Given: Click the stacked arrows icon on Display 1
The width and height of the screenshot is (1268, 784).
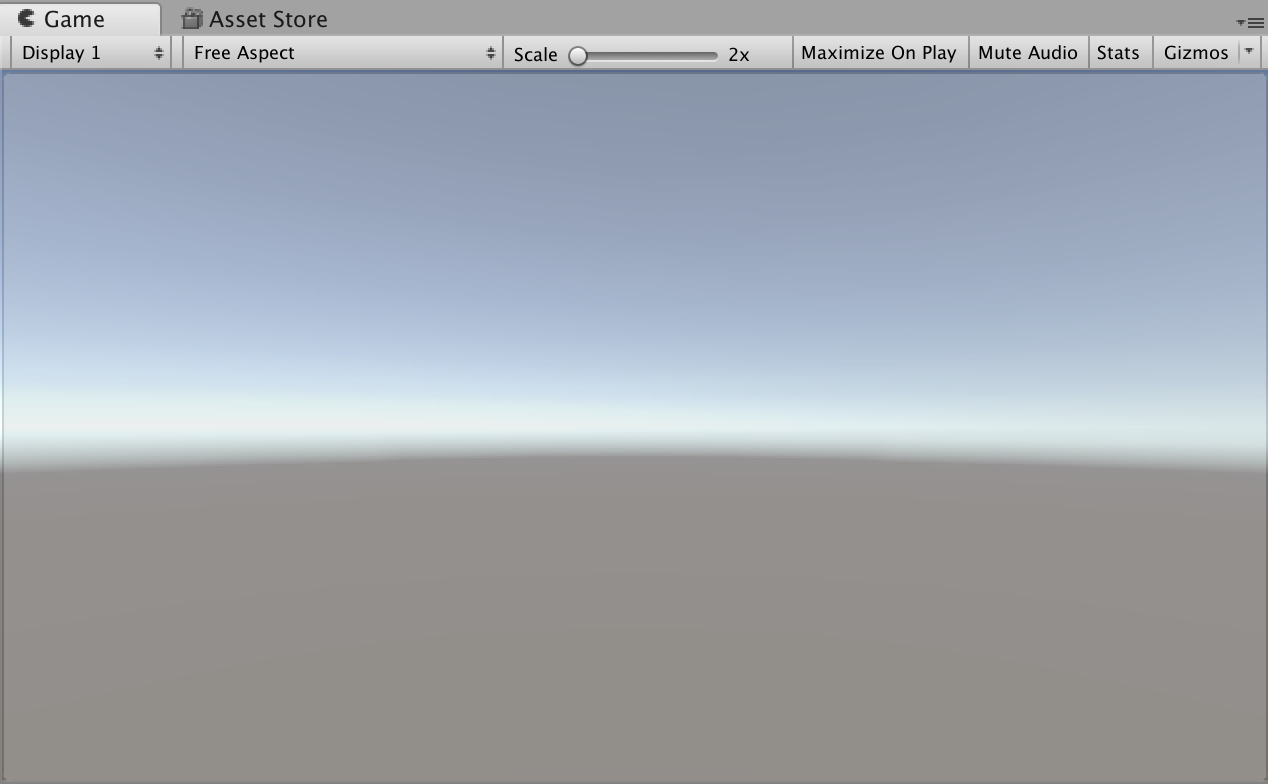Looking at the screenshot, I should pyautogui.click(x=159, y=52).
